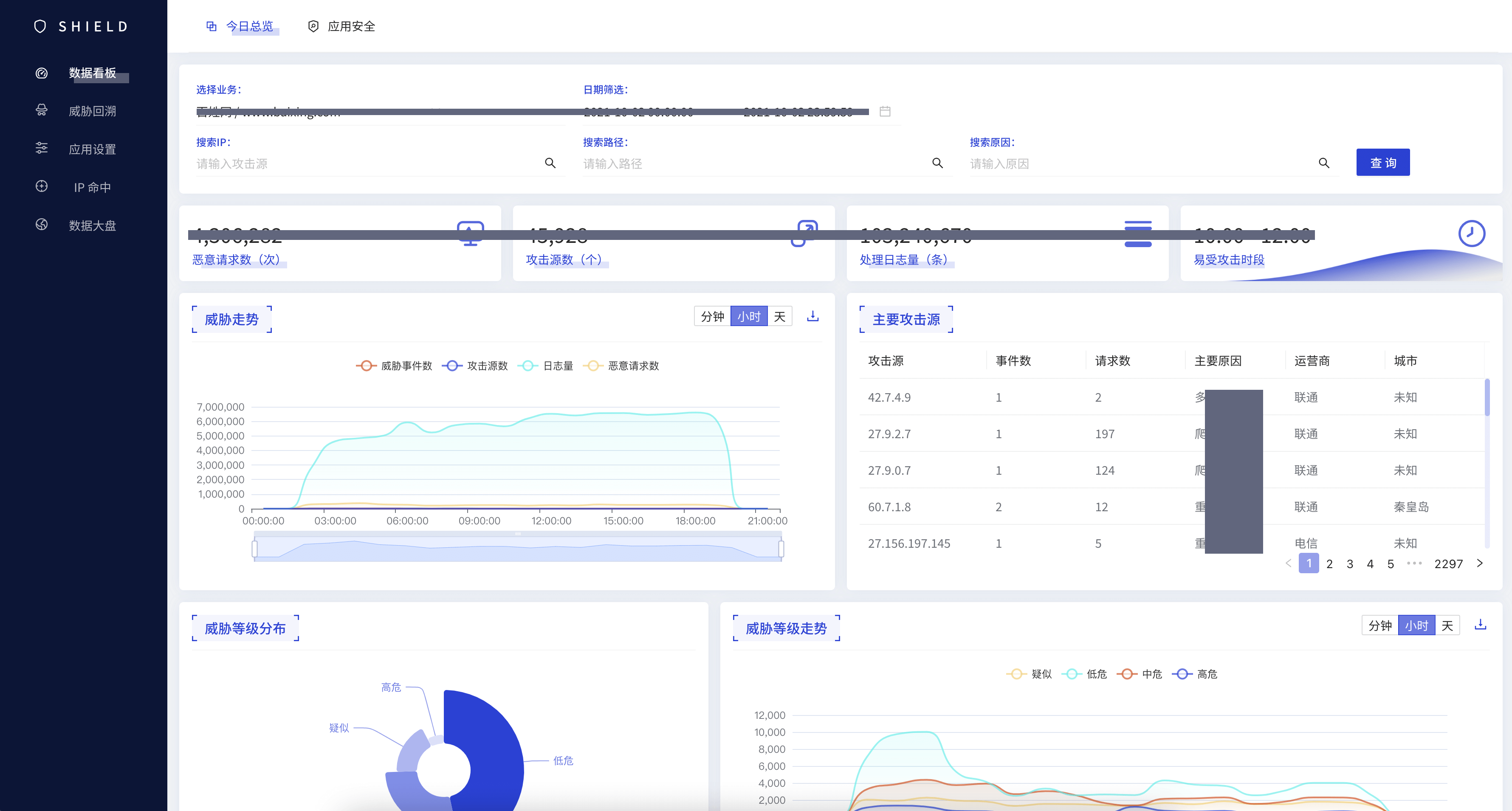1512x811 pixels.
Task: Go to page 3 of attack sources
Action: coord(1350,563)
